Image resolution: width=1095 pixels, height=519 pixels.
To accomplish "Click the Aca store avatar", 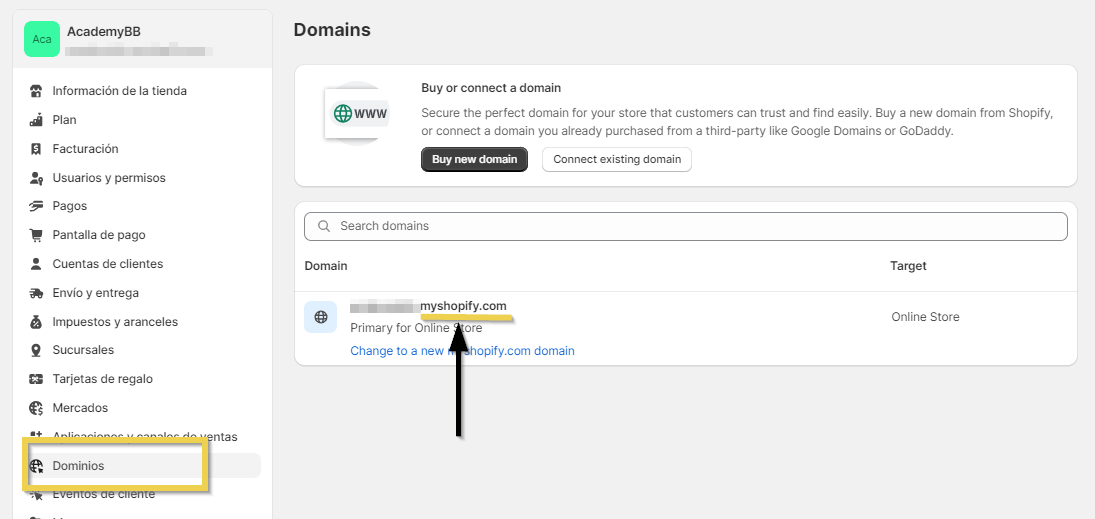I will tap(42, 39).
